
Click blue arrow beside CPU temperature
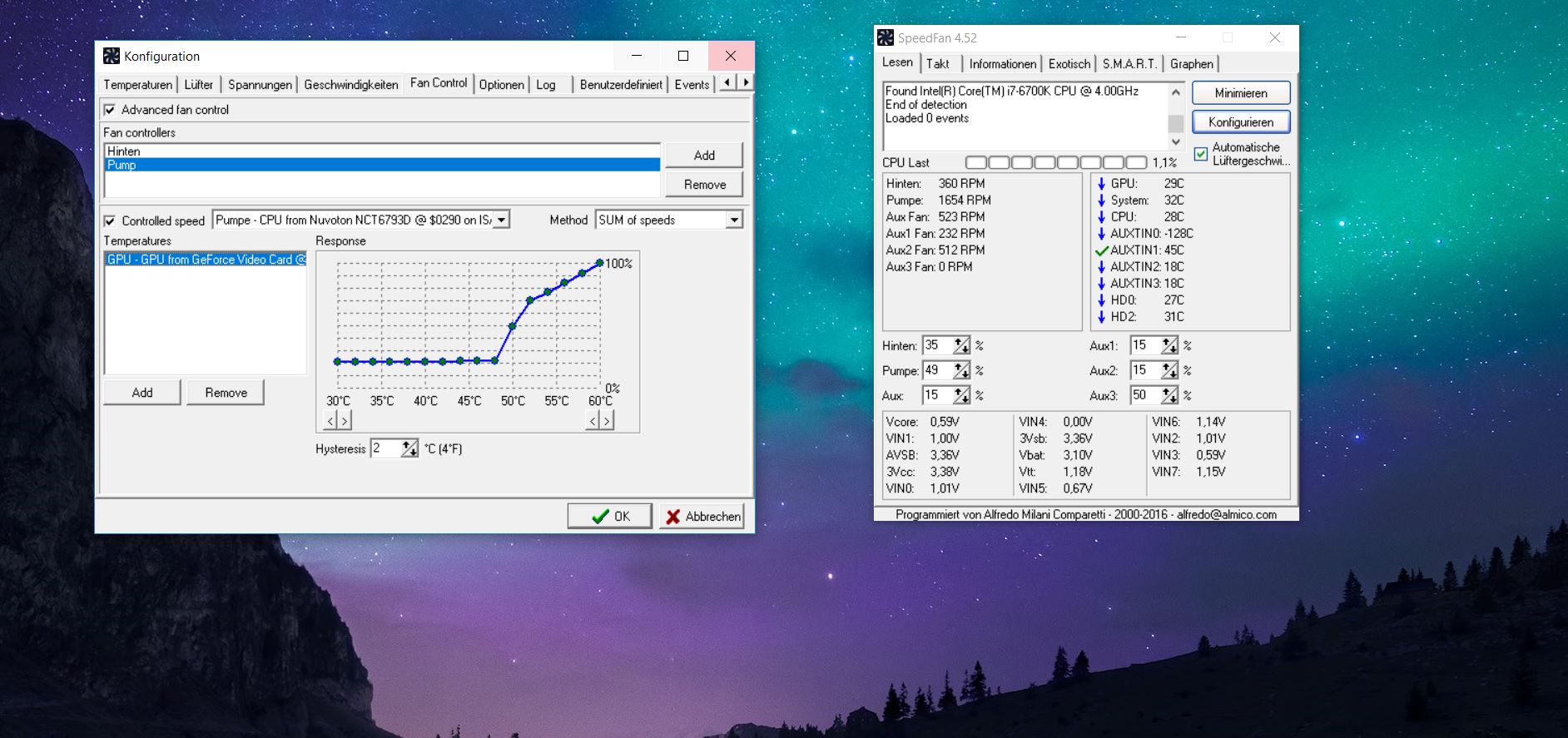(1102, 216)
